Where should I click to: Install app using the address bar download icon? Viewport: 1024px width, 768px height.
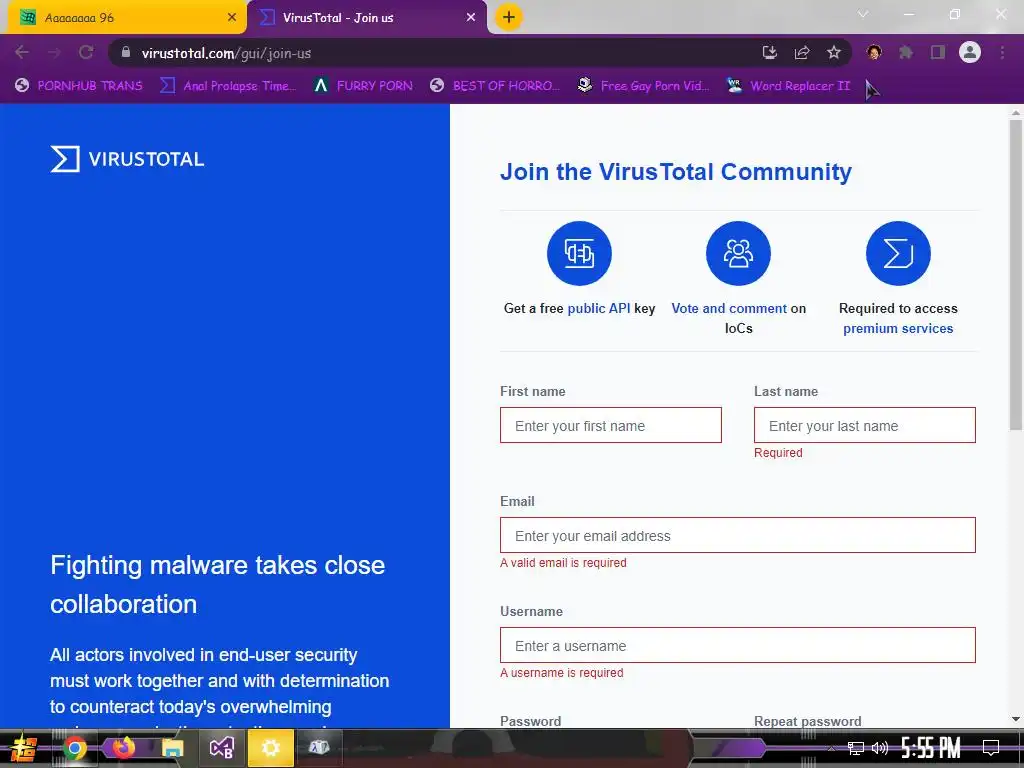770,52
